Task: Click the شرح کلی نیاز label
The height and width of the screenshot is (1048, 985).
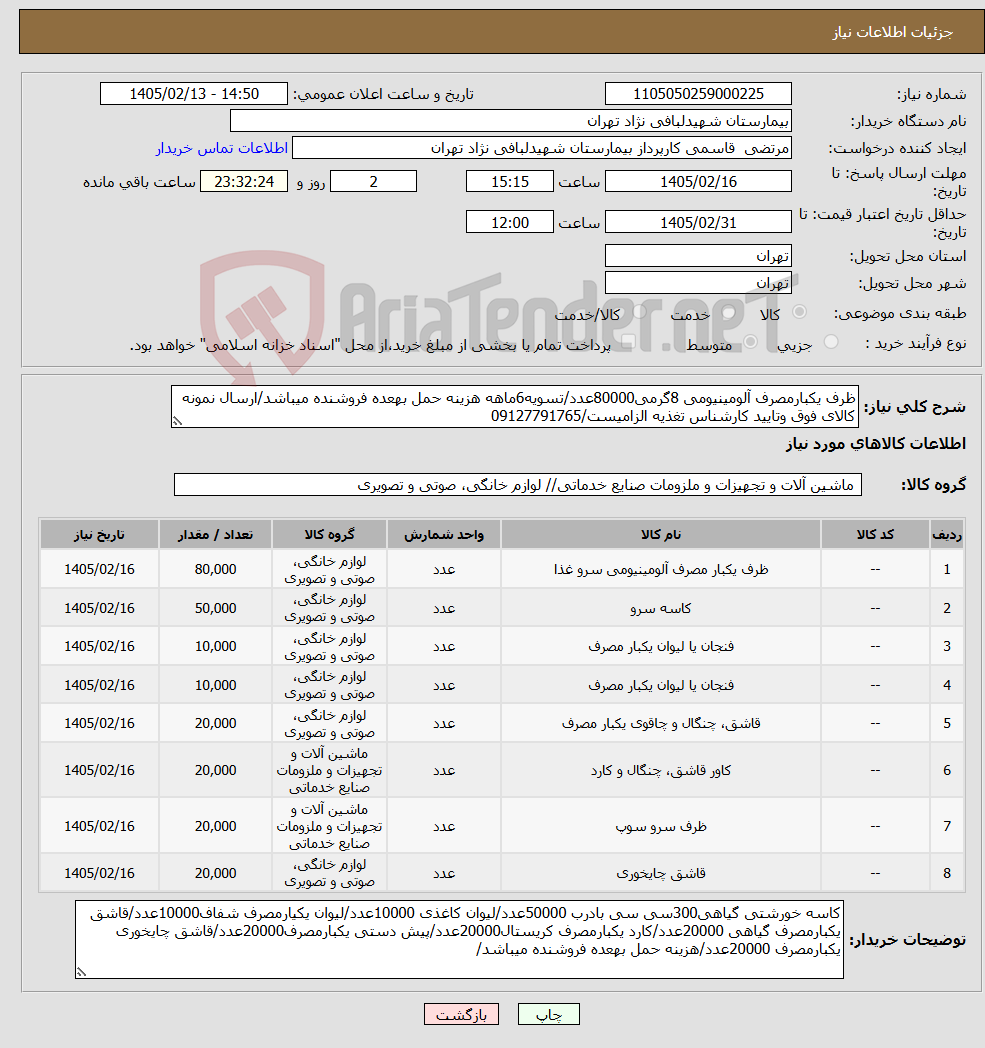Action: (x=915, y=406)
